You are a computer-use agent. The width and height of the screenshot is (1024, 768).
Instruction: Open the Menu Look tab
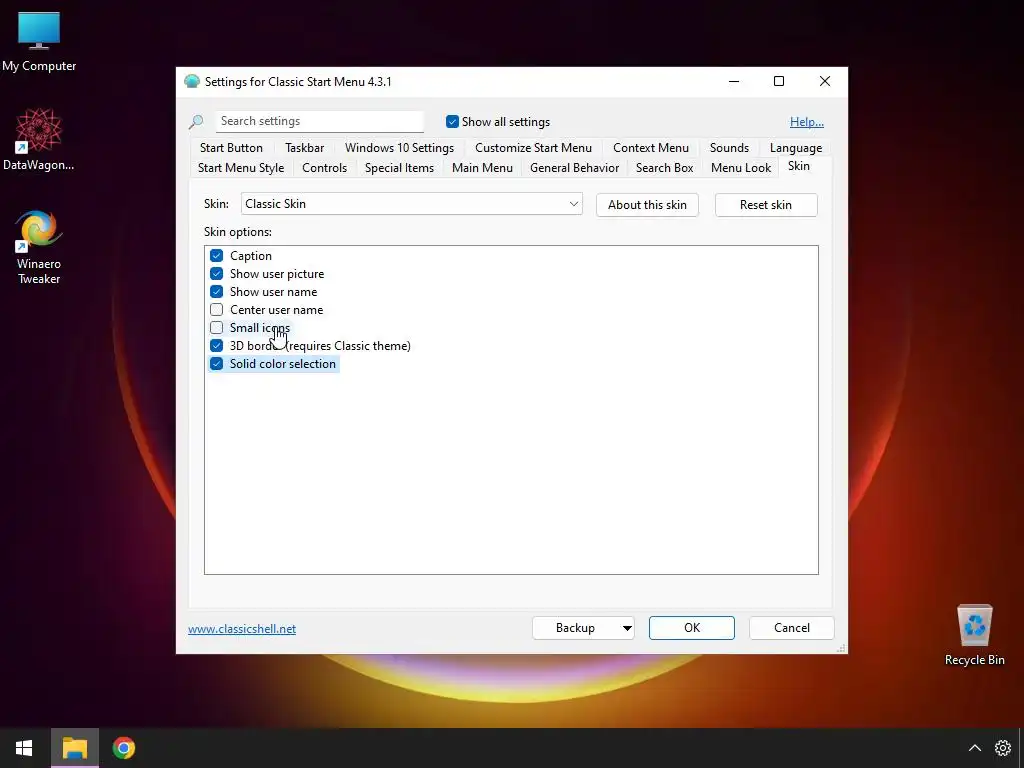tap(741, 168)
